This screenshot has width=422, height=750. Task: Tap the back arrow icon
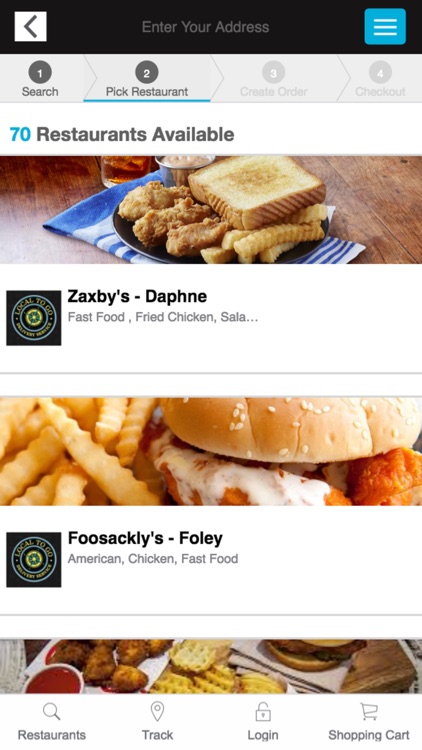[31, 27]
